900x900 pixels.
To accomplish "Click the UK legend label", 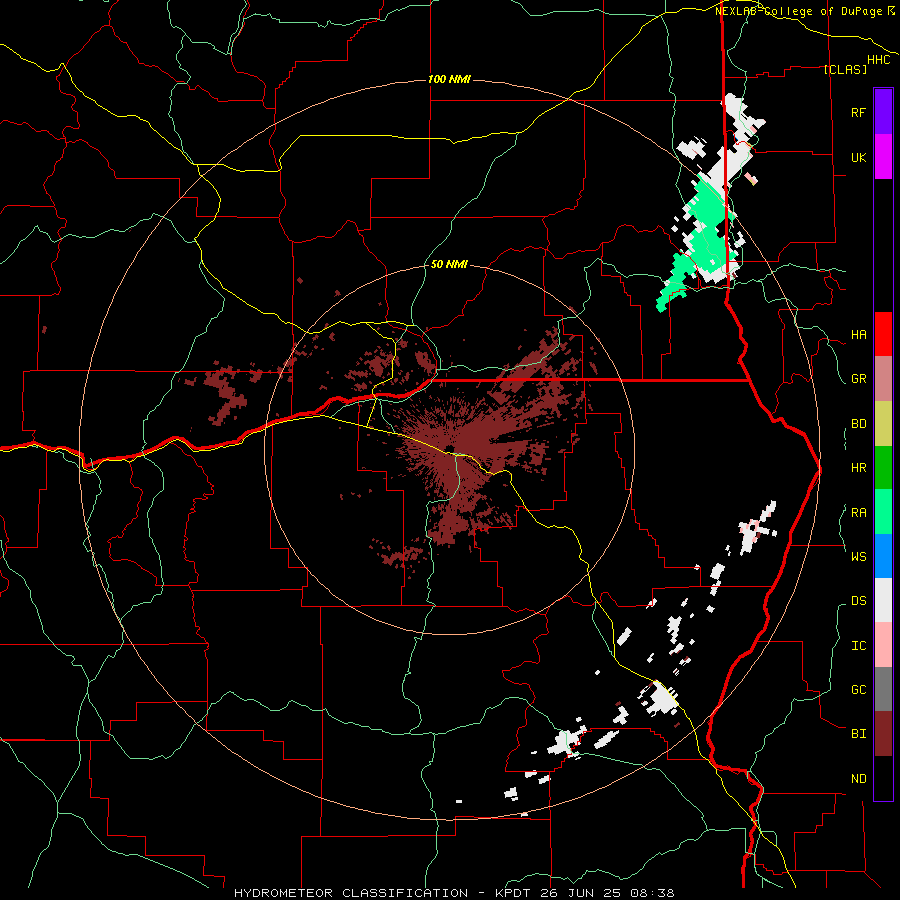I will [858, 157].
